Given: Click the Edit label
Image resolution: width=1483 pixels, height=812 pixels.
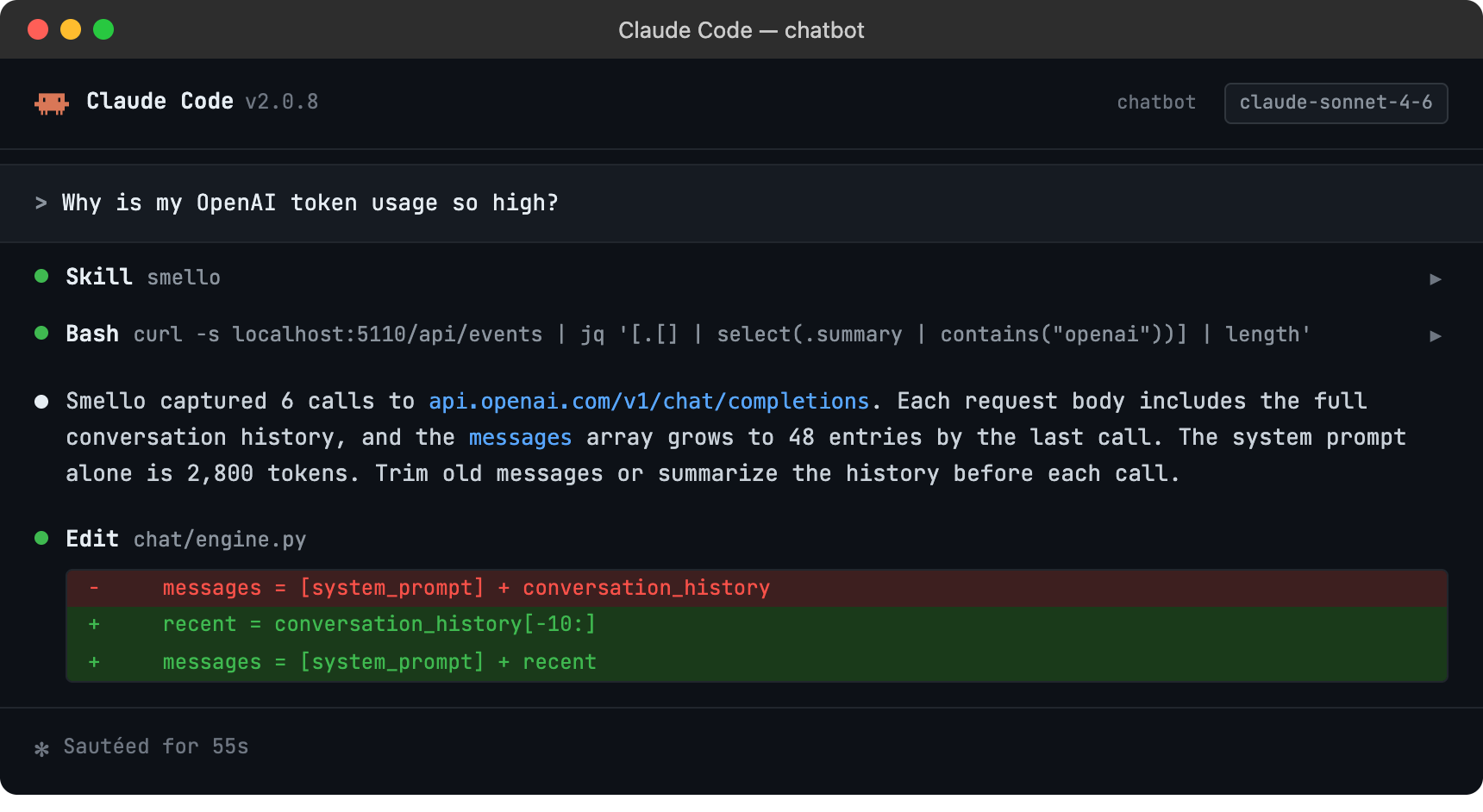Looking at the screenshot, I should click(92, 539).
